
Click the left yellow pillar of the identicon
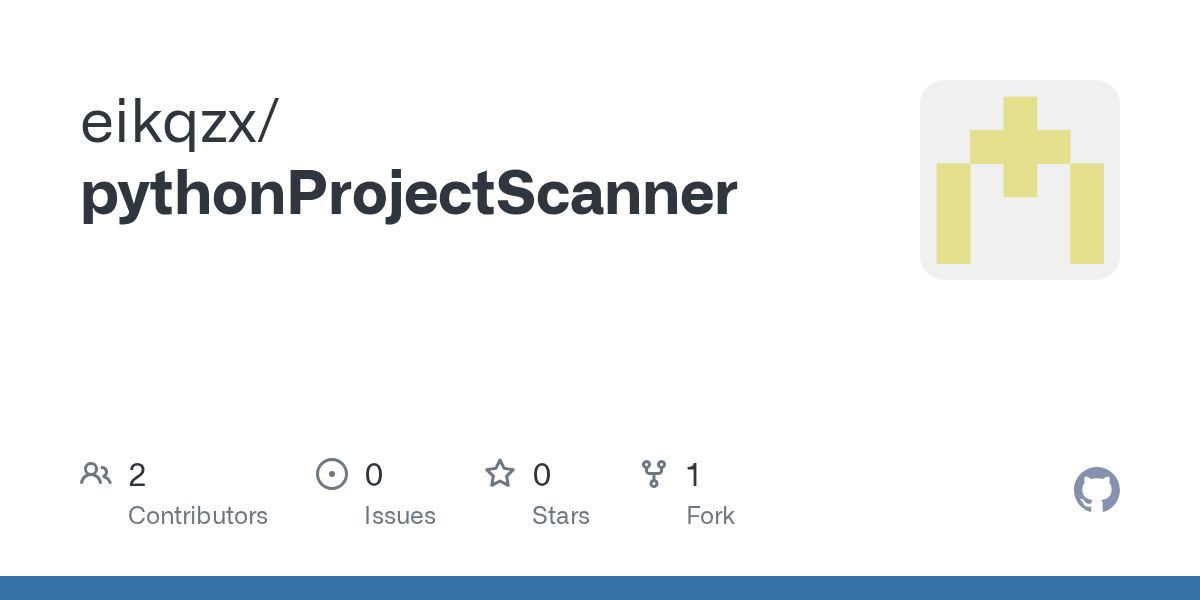(x=953, y=213)
